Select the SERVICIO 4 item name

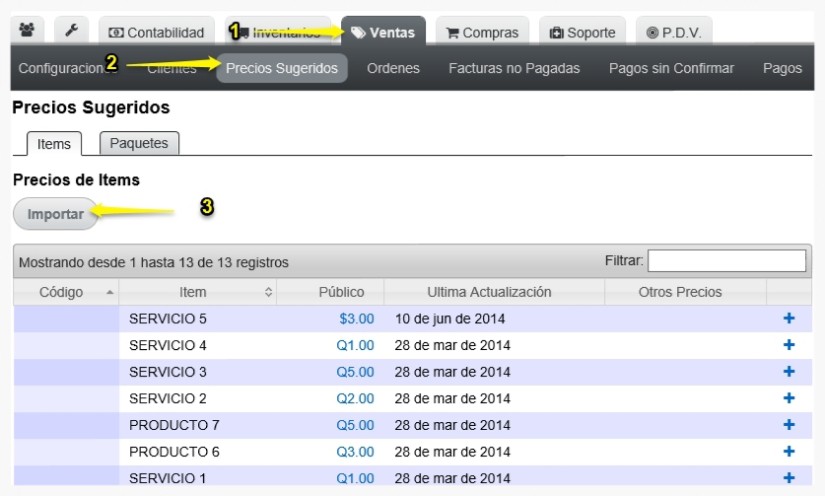click(168, 345)
